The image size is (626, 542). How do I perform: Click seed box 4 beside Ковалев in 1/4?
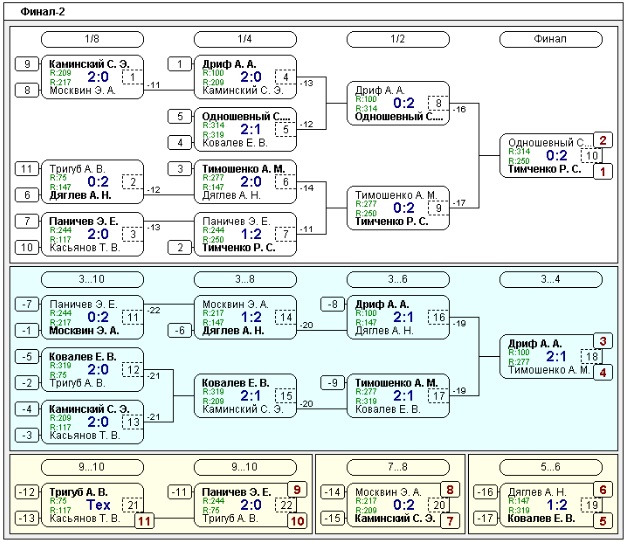point(180,143)
